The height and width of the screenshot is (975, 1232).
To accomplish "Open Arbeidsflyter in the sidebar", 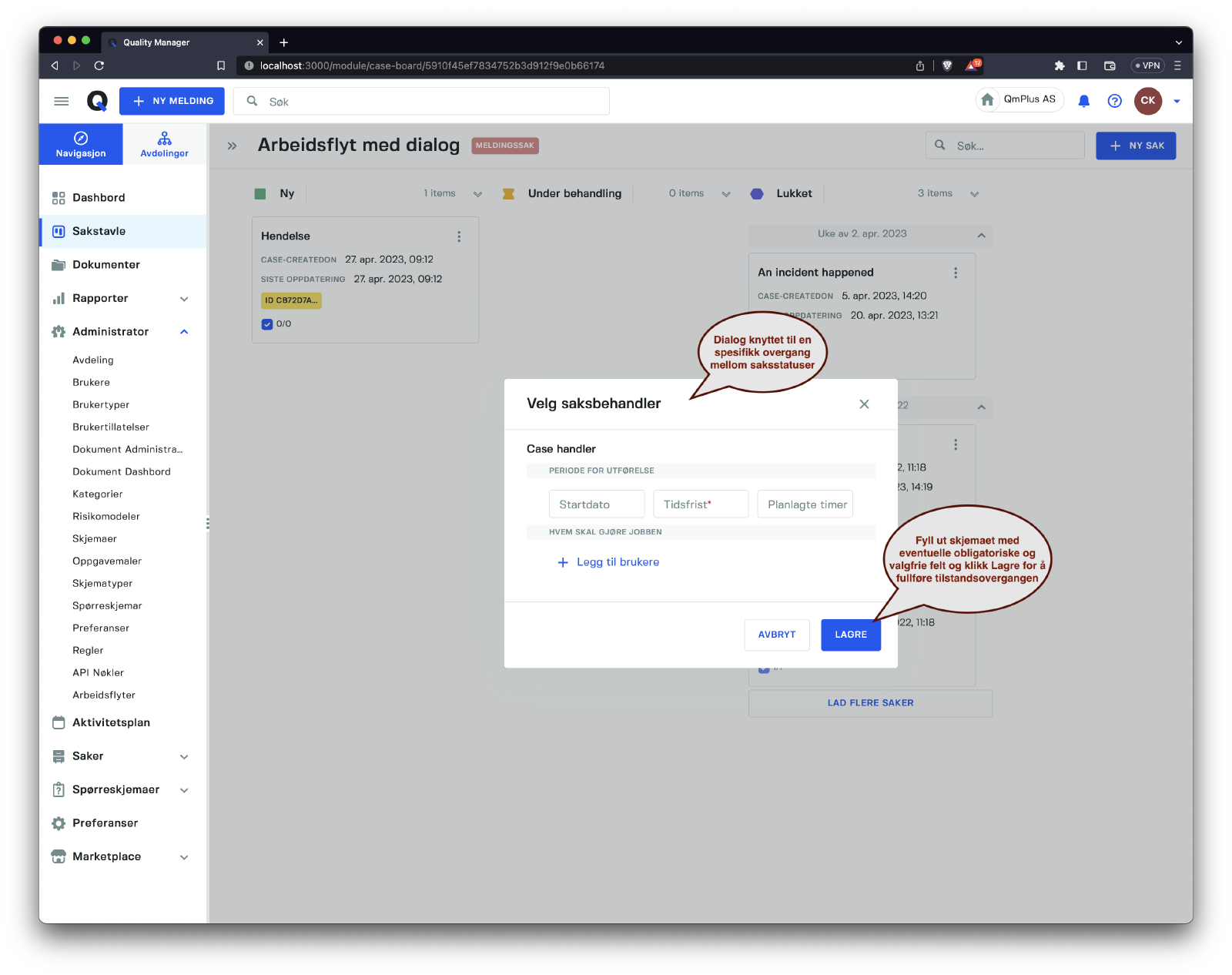I will click(104, 695).
